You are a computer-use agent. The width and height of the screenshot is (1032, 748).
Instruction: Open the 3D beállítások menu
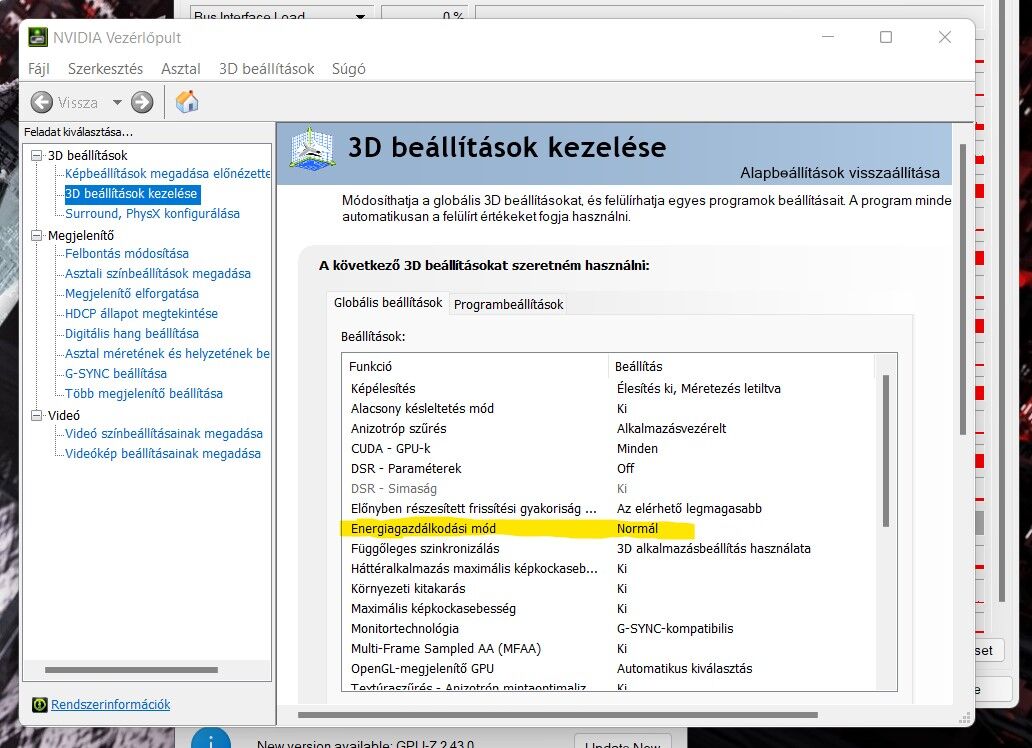coord(267,68)
